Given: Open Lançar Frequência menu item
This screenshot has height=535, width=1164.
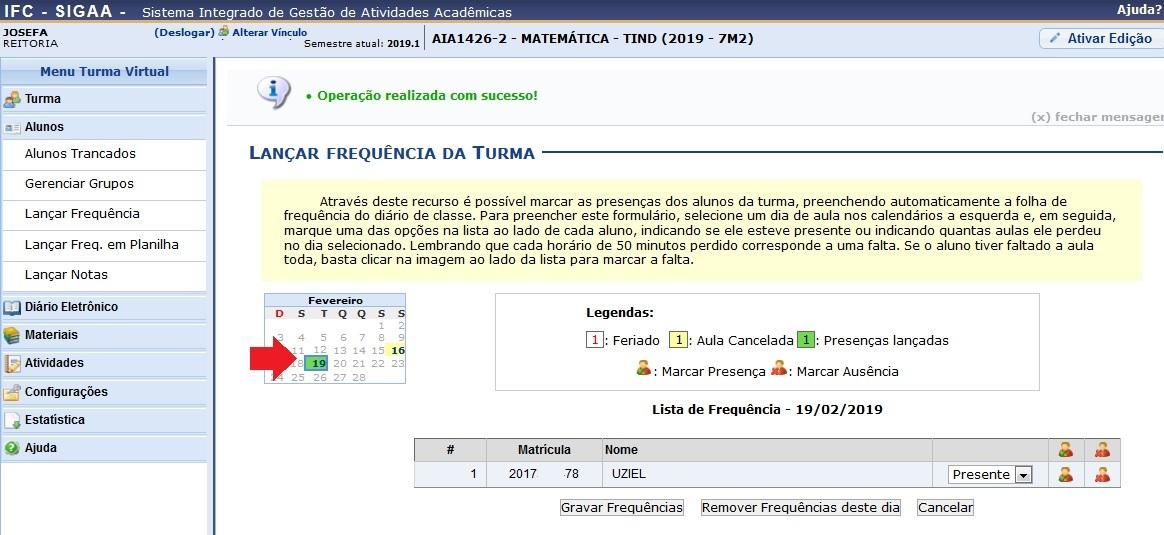Looking at the screenshot, I should pyautogui.click(x=82, y=214).
